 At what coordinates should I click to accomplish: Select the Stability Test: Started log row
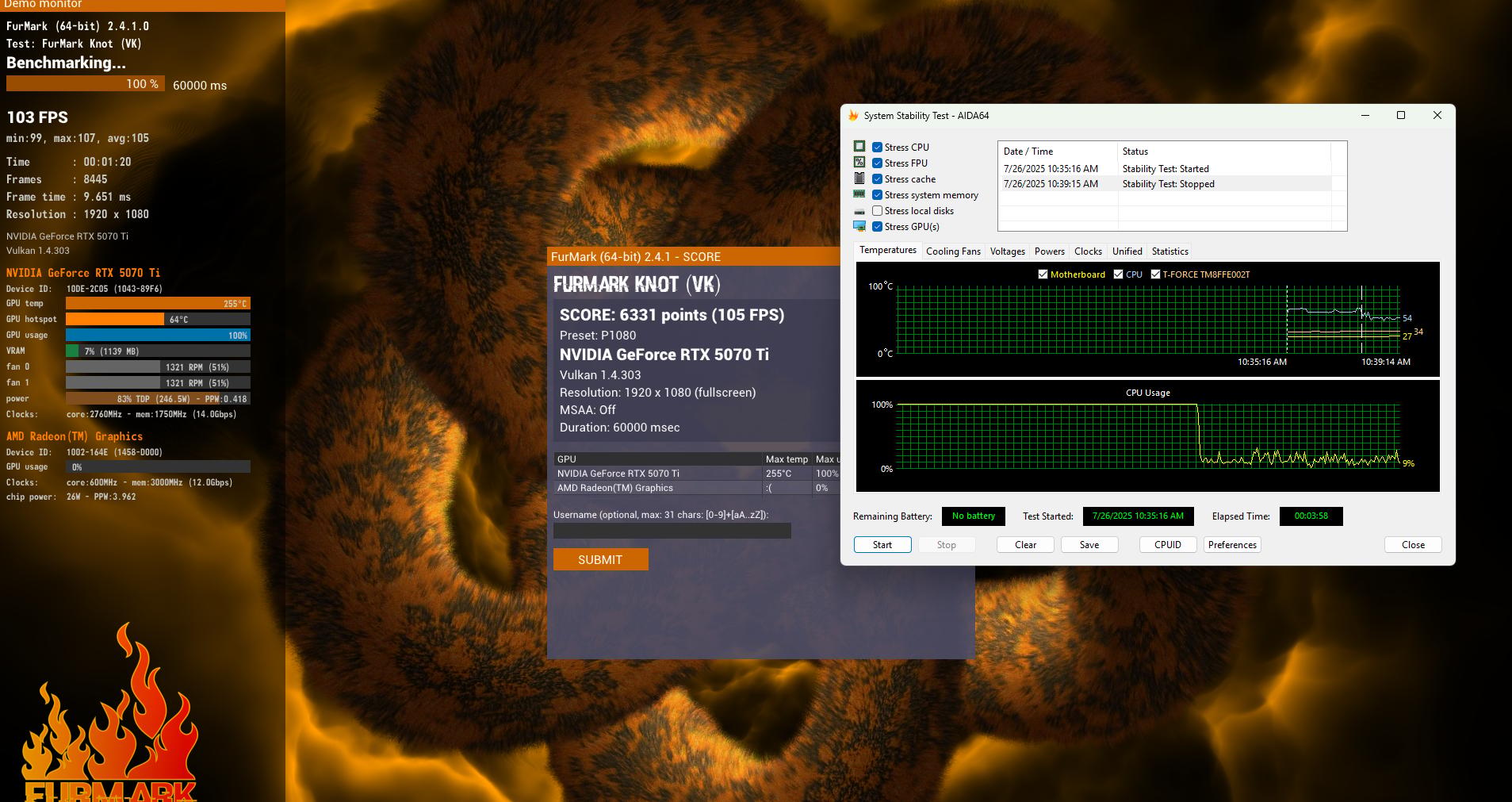(1164, 168)
